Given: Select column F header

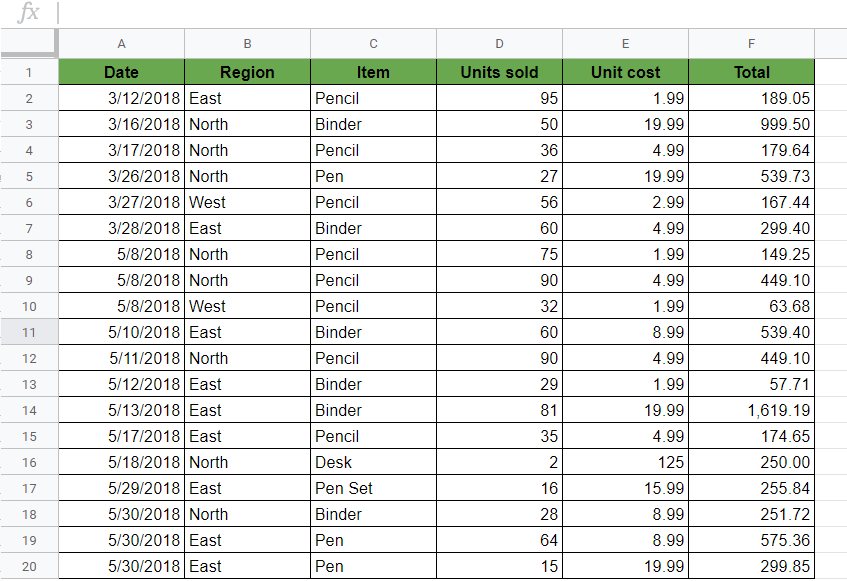Looking at the screenshot, I should (751, 43).
